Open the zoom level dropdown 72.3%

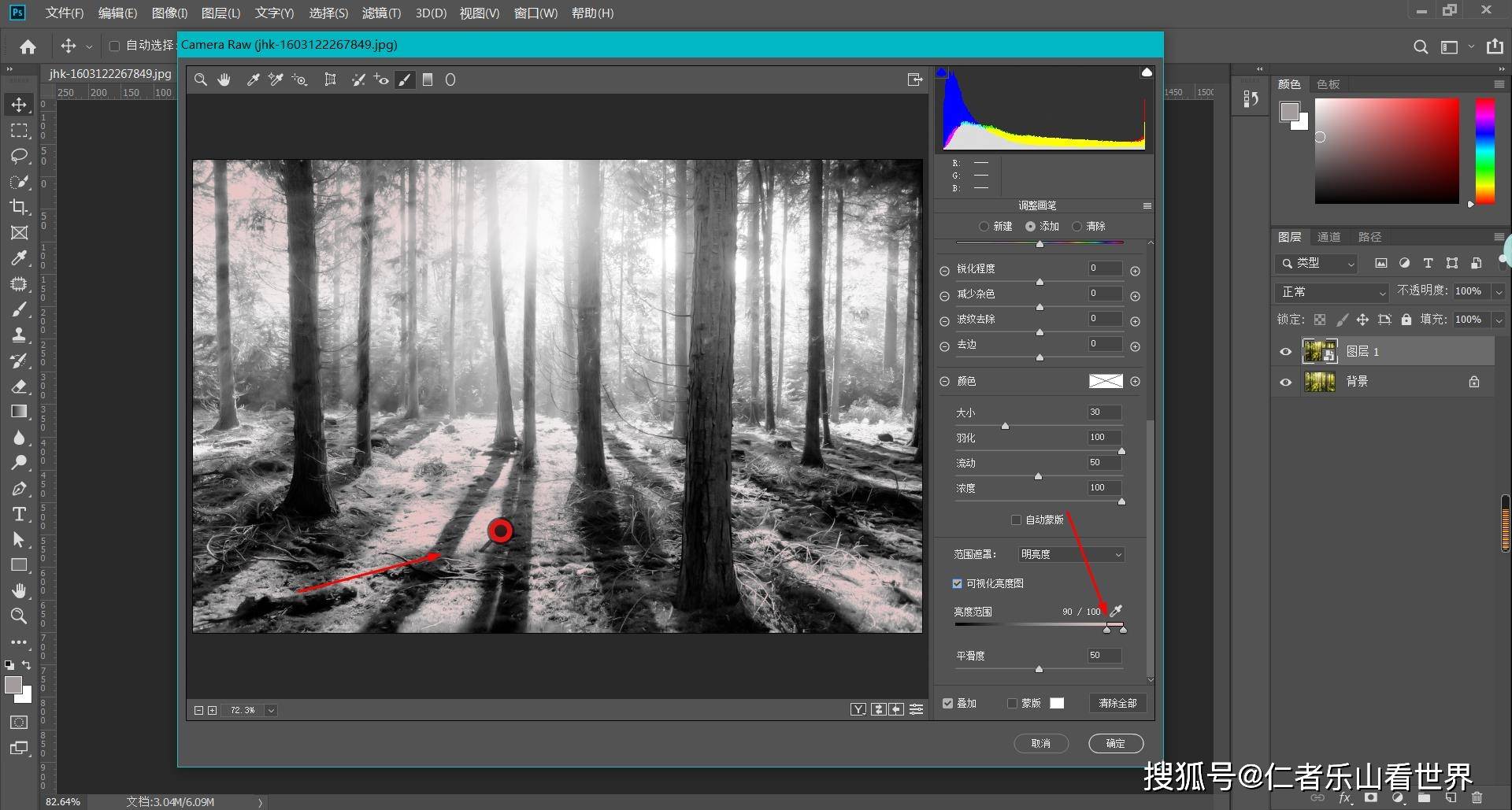point(271,710)
